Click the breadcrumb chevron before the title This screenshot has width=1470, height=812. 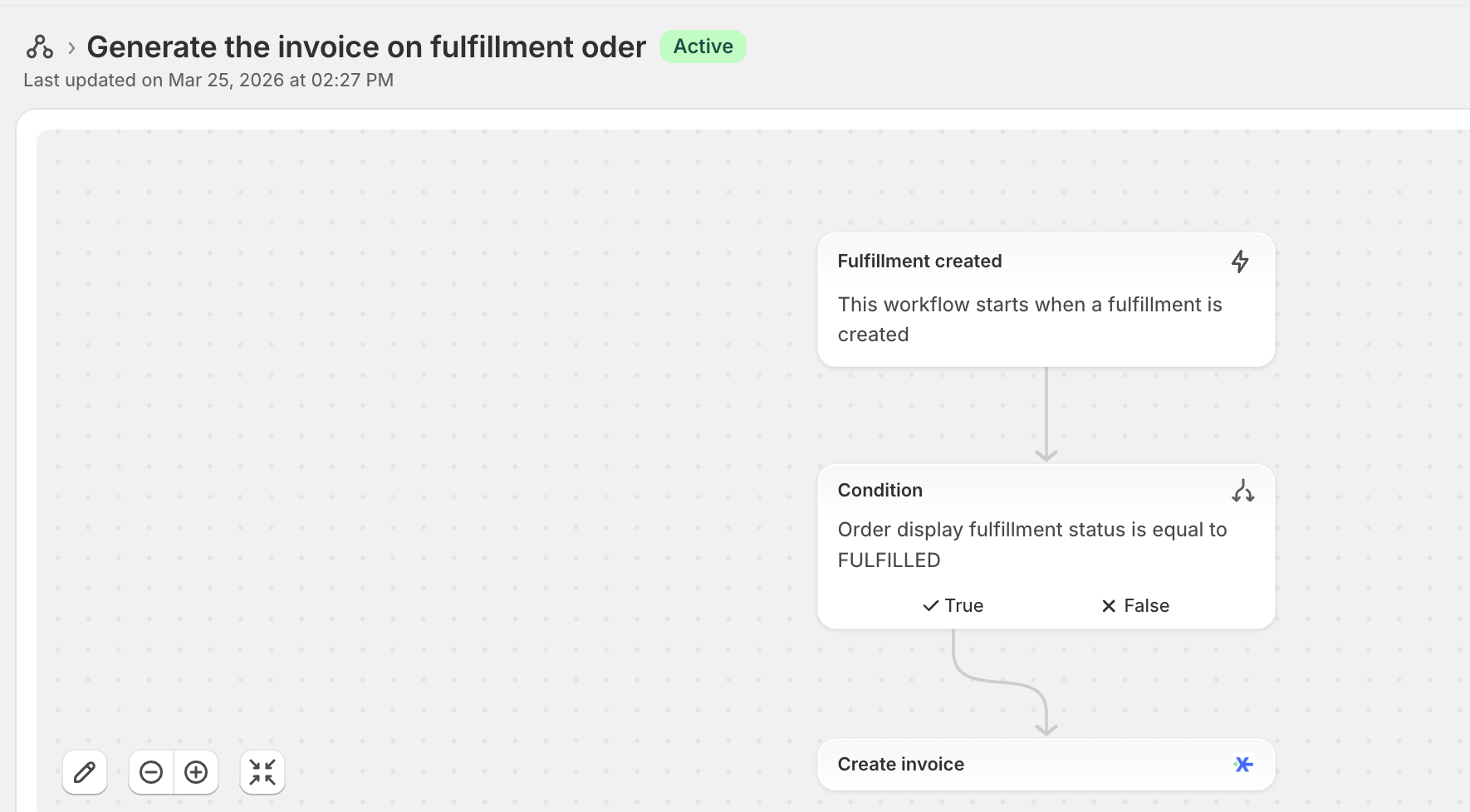coord(71,48)
